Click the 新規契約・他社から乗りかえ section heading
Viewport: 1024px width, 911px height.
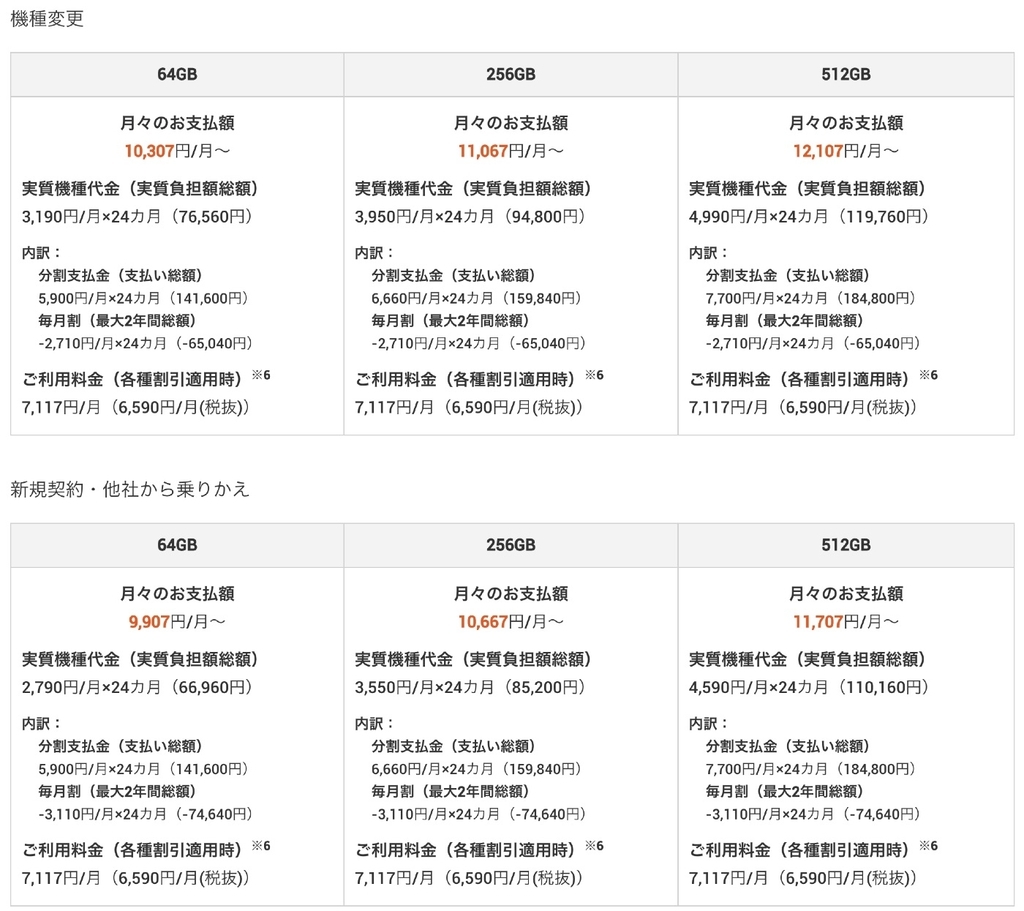point(130,489)
